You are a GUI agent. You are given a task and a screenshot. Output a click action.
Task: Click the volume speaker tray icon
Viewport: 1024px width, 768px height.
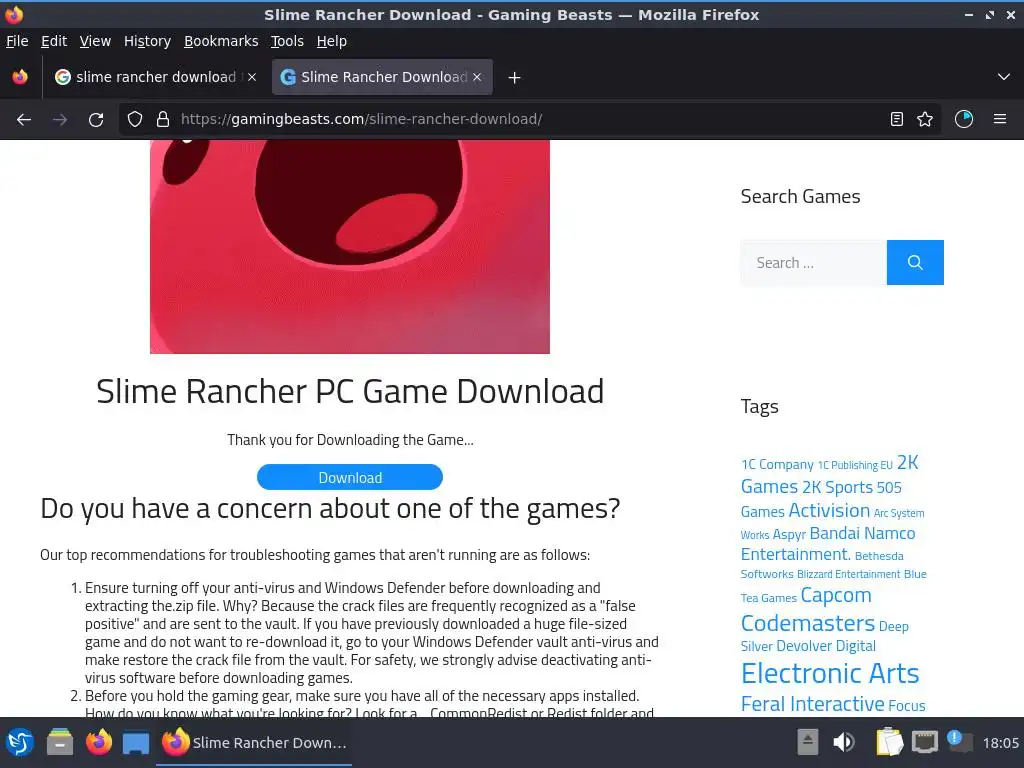844,742
